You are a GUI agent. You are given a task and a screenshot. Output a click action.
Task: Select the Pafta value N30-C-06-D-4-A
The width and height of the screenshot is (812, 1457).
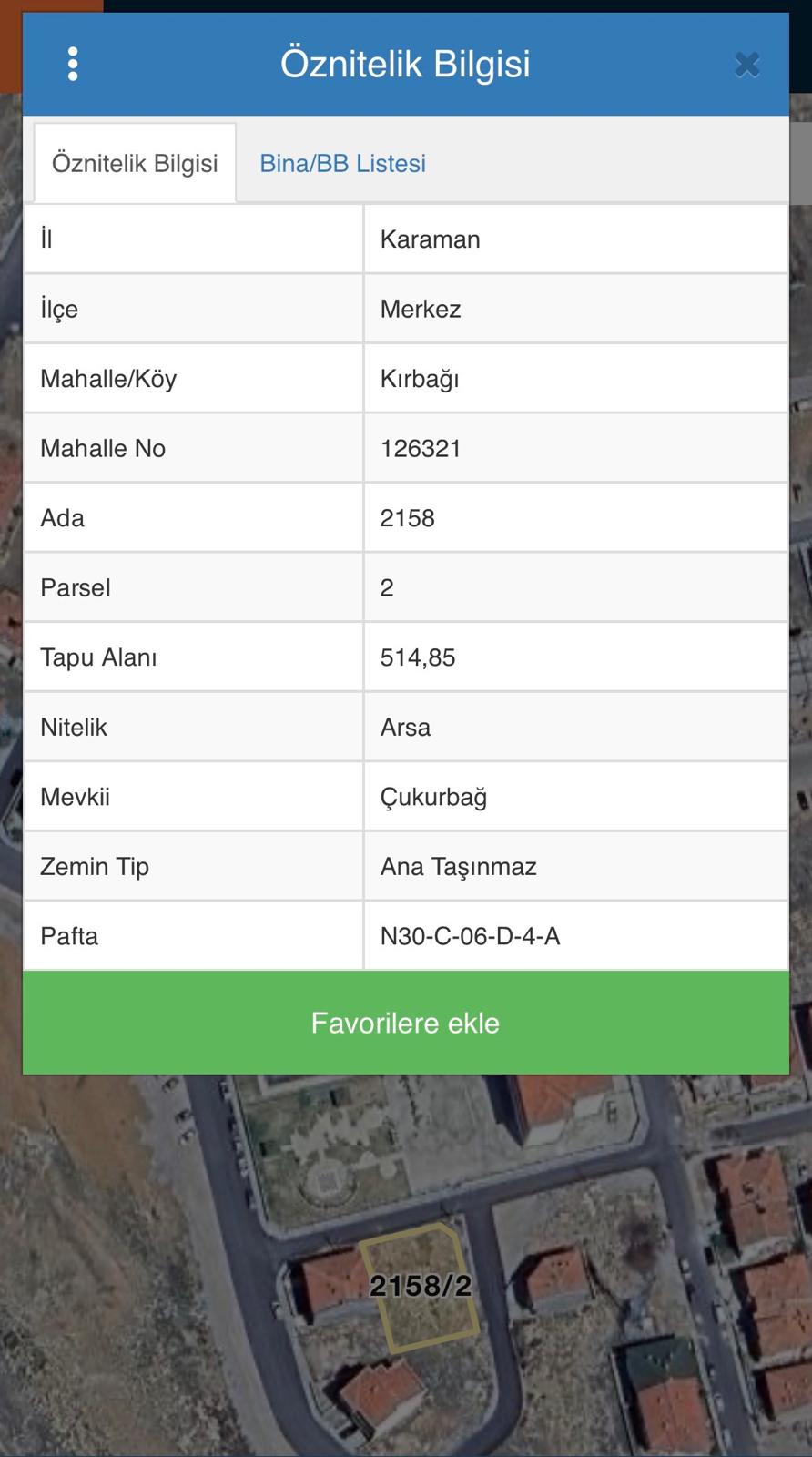click(x=470, y=936)
